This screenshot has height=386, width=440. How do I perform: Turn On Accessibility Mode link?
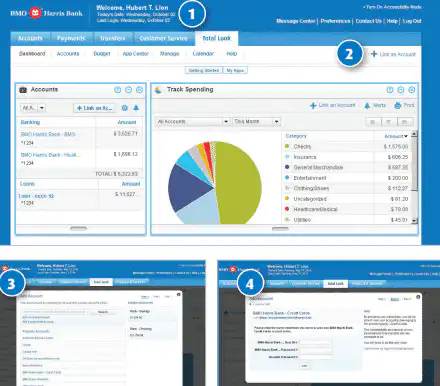coord(392,7)
